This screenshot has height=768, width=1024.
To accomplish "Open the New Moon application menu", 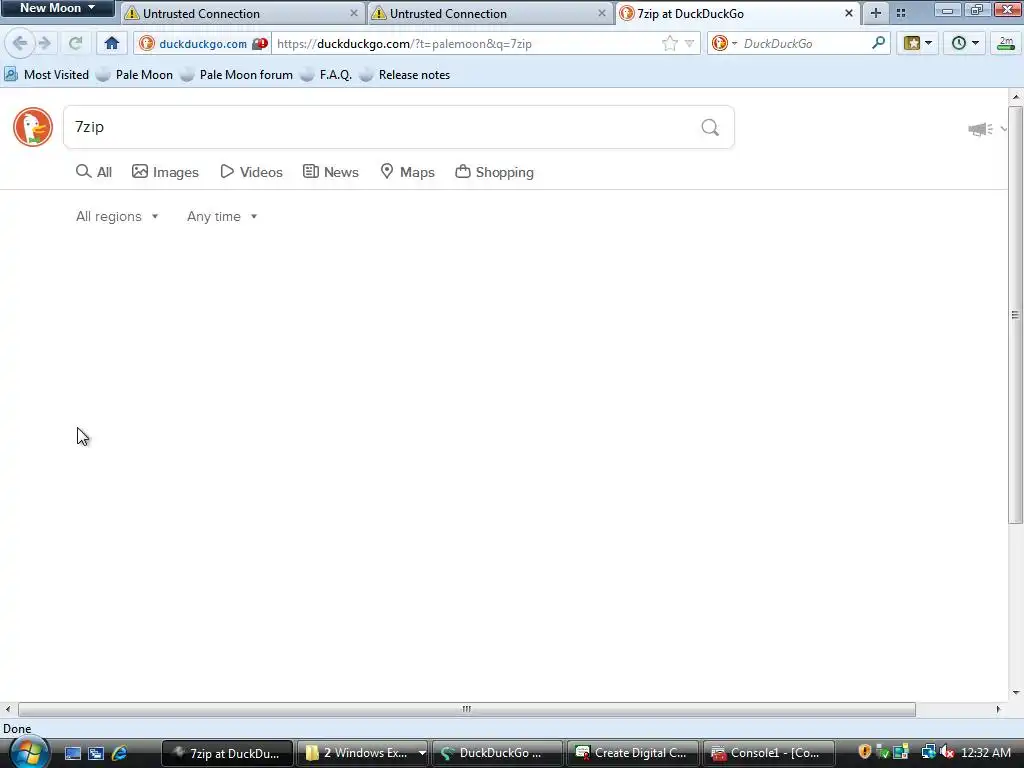I will [57, 8].
